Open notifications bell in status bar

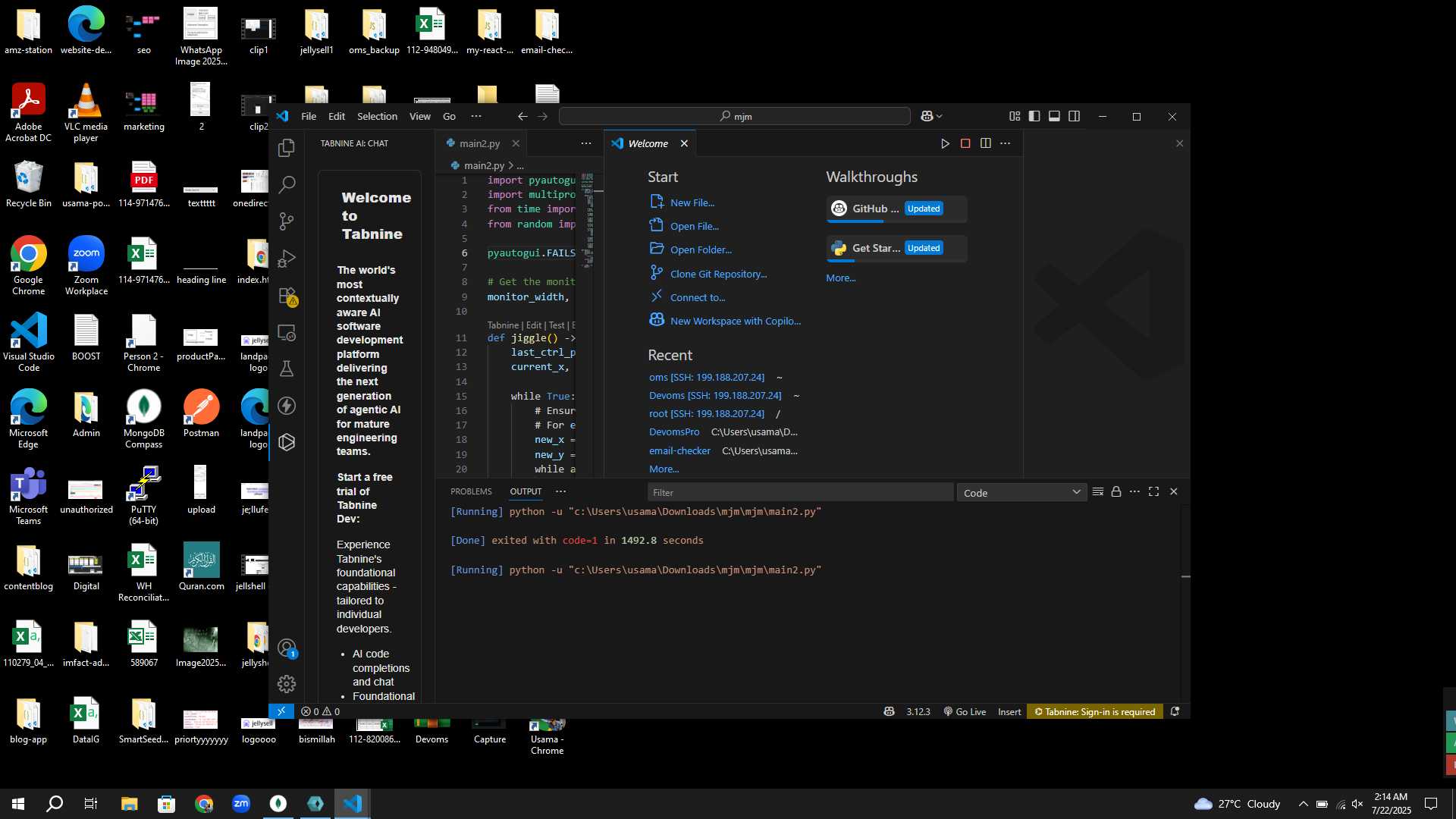tap(1175, 711)
